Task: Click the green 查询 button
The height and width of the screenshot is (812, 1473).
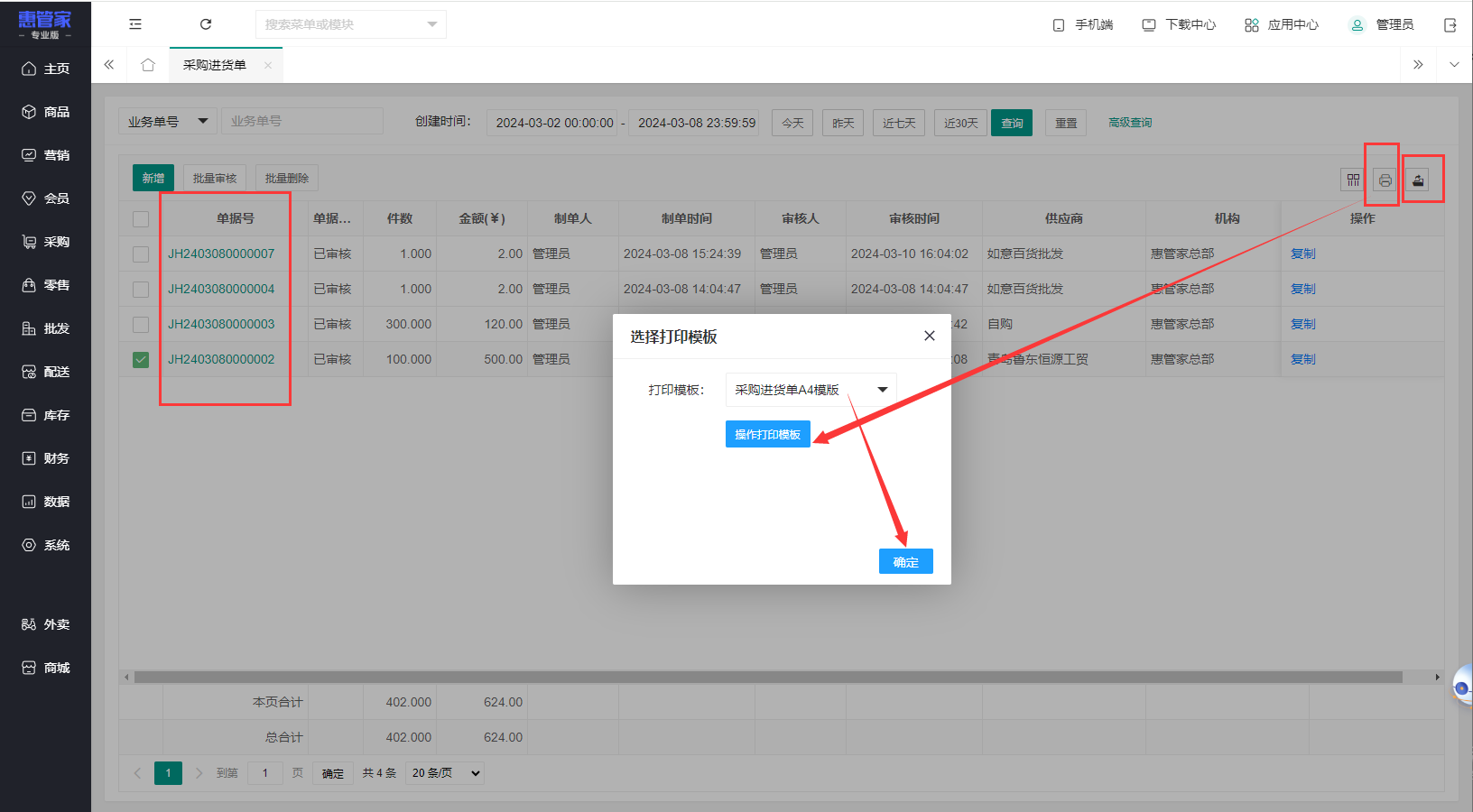Action: point(1012,123)
